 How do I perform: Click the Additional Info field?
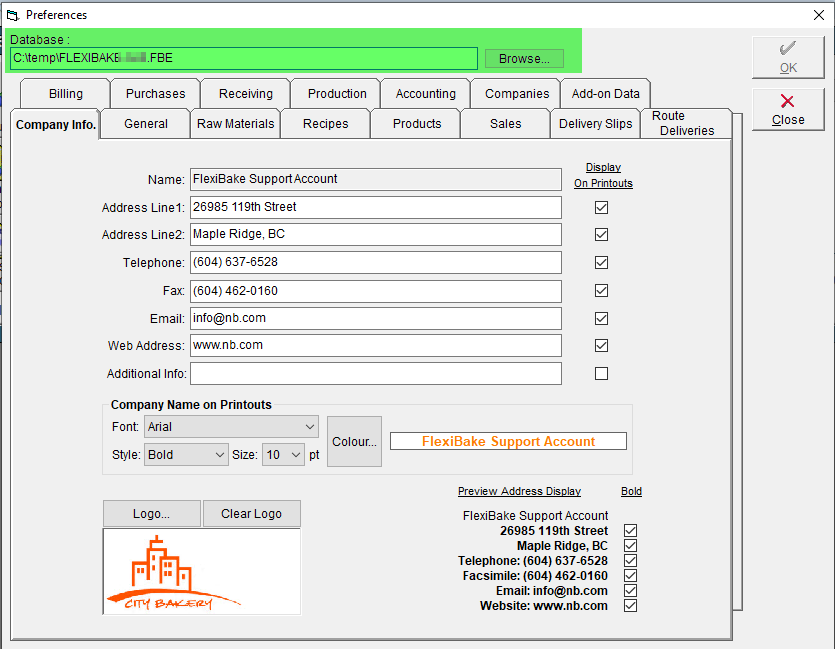coord(375,374)
